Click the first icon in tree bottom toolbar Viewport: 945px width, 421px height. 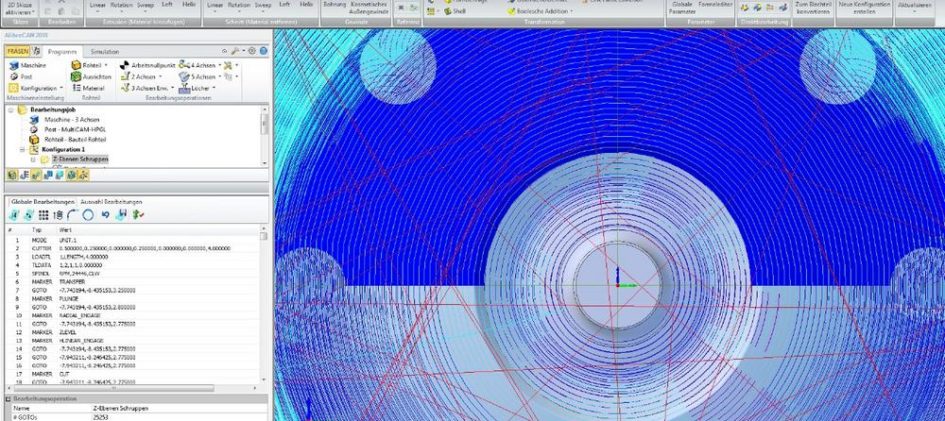(x=12, y=175)
